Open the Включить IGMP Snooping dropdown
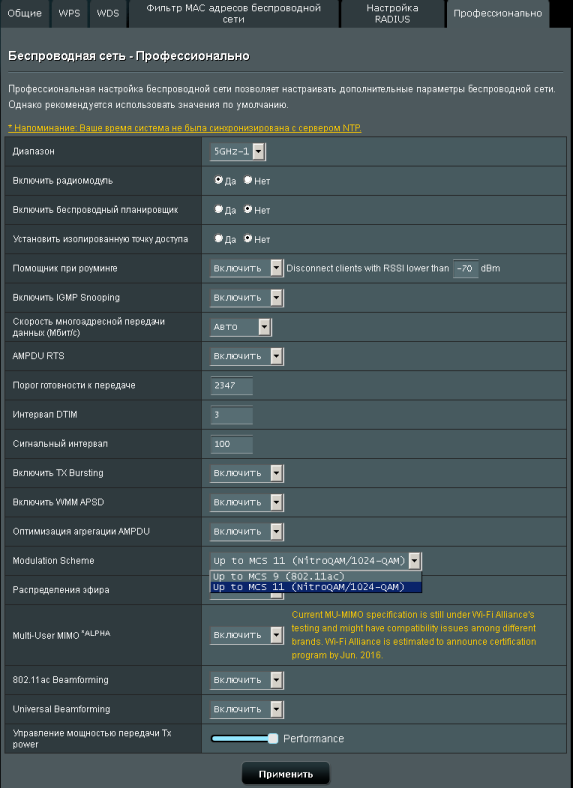Viewport: 573px width, 788px height. point(247,298)
